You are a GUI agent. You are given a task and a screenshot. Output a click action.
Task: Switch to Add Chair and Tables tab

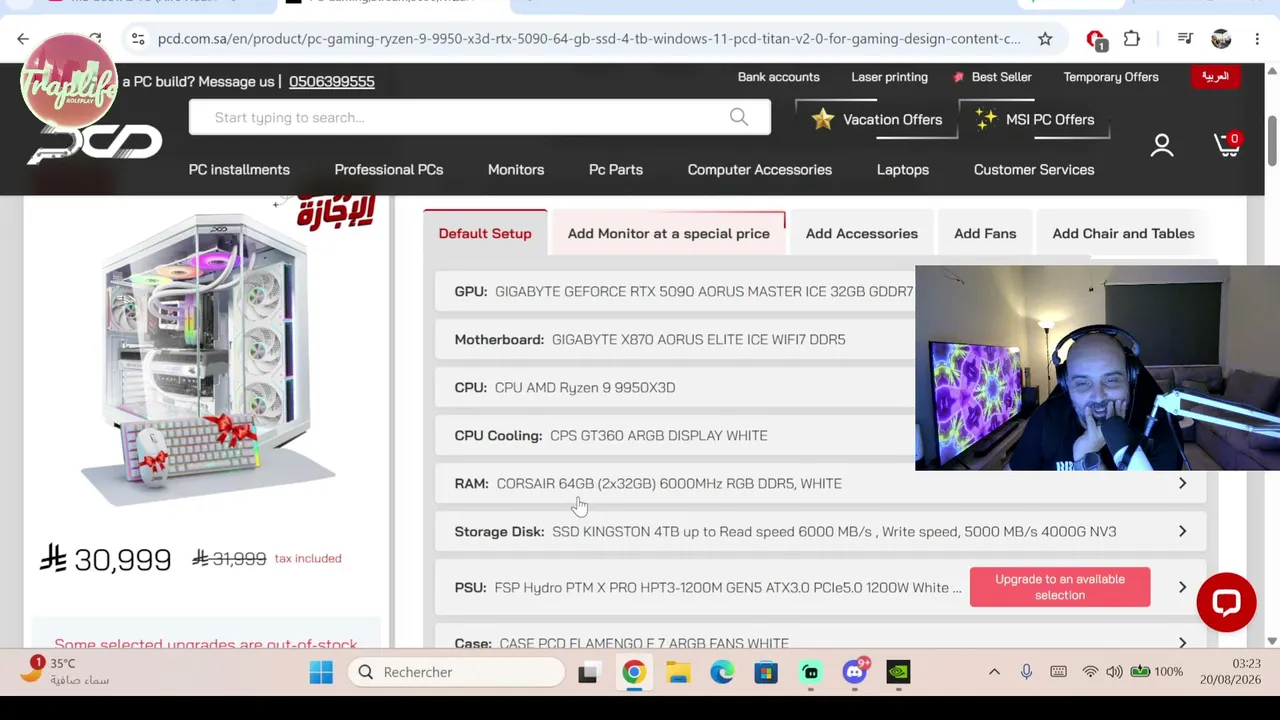pyautogui.click(x=1123, y=233)
